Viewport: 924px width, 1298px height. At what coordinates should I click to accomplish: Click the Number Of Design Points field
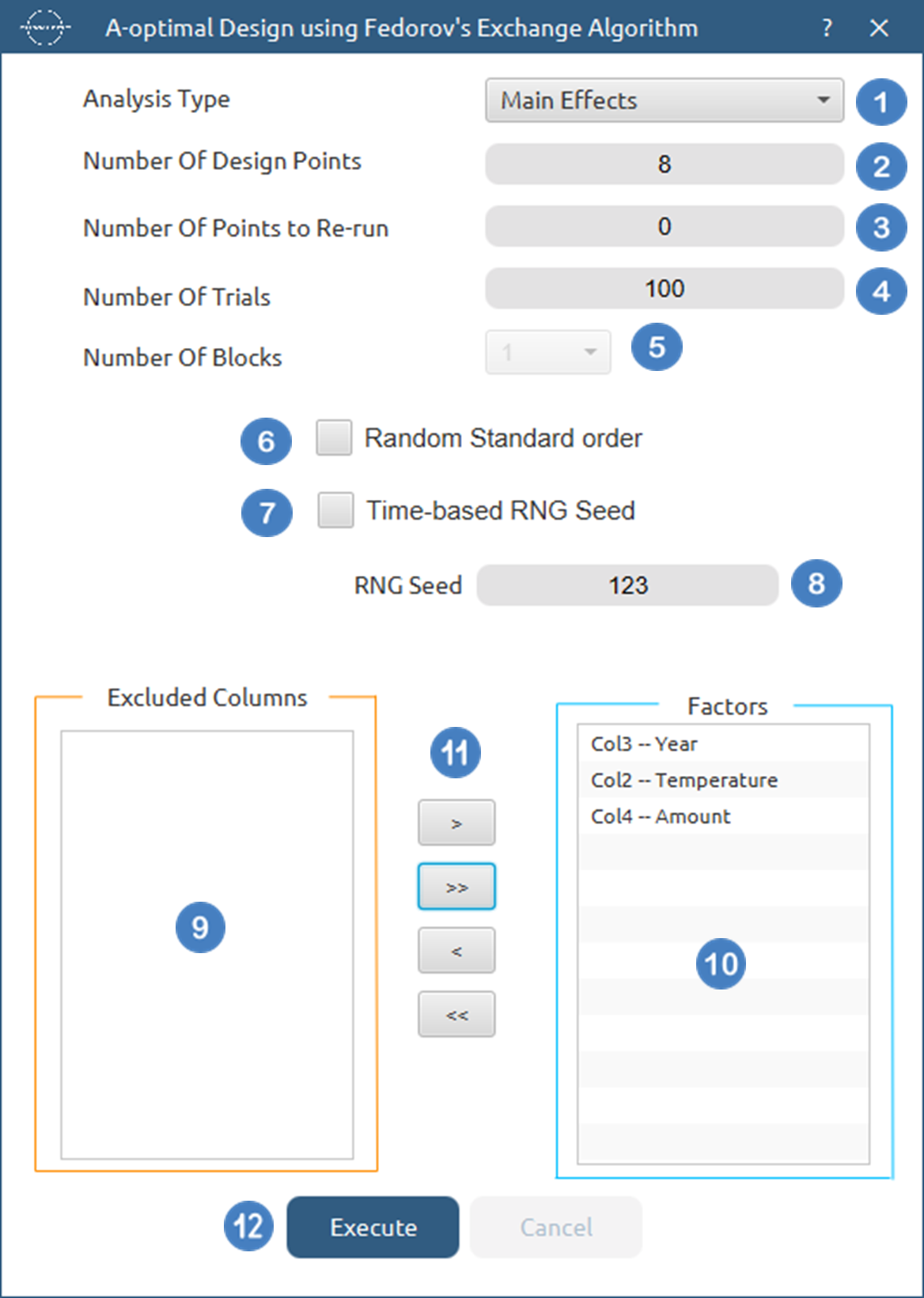(x=664, y=164)
